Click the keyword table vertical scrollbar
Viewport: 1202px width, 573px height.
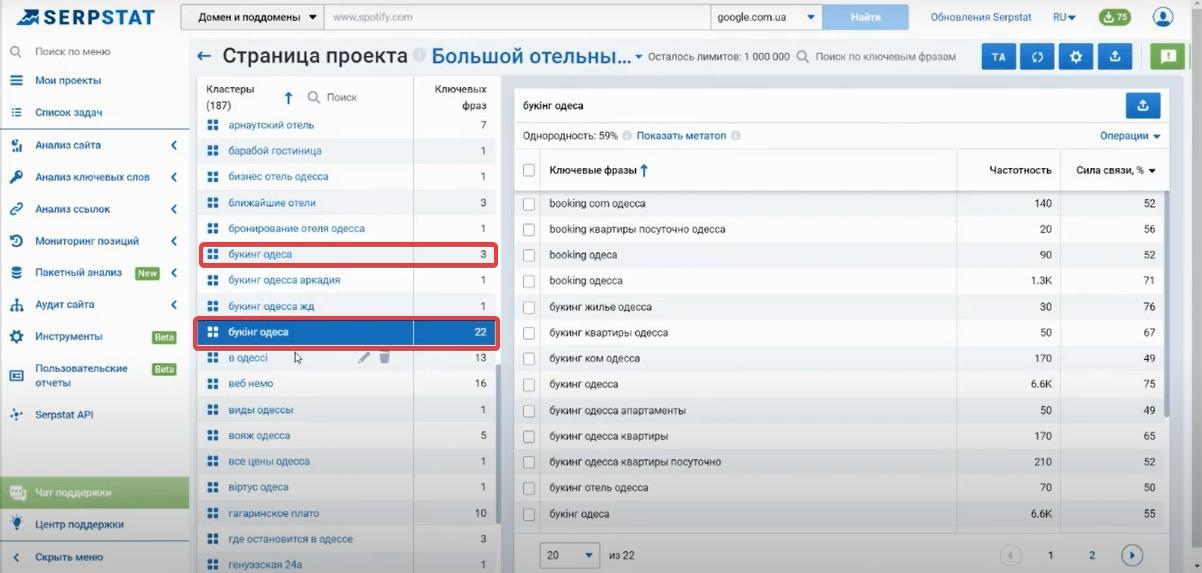pyautogui.click(x=1165, y=305)
